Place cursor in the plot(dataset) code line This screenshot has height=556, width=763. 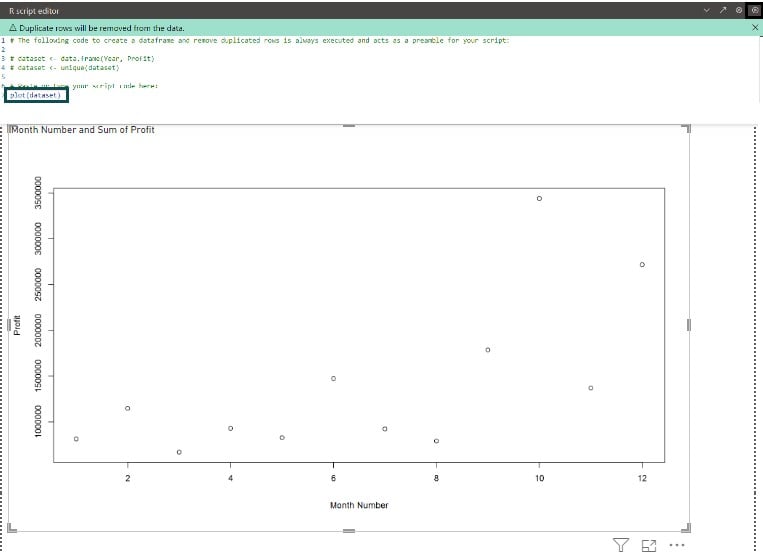tap(36, 95)
